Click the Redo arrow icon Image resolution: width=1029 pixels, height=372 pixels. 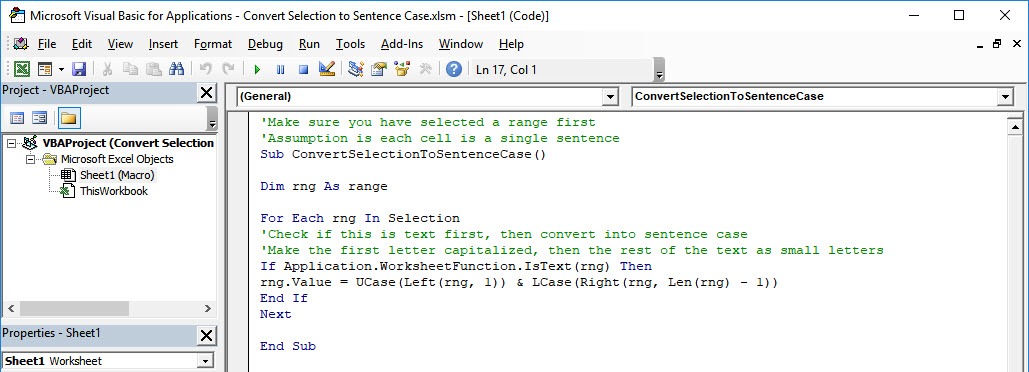coord(228,69)
